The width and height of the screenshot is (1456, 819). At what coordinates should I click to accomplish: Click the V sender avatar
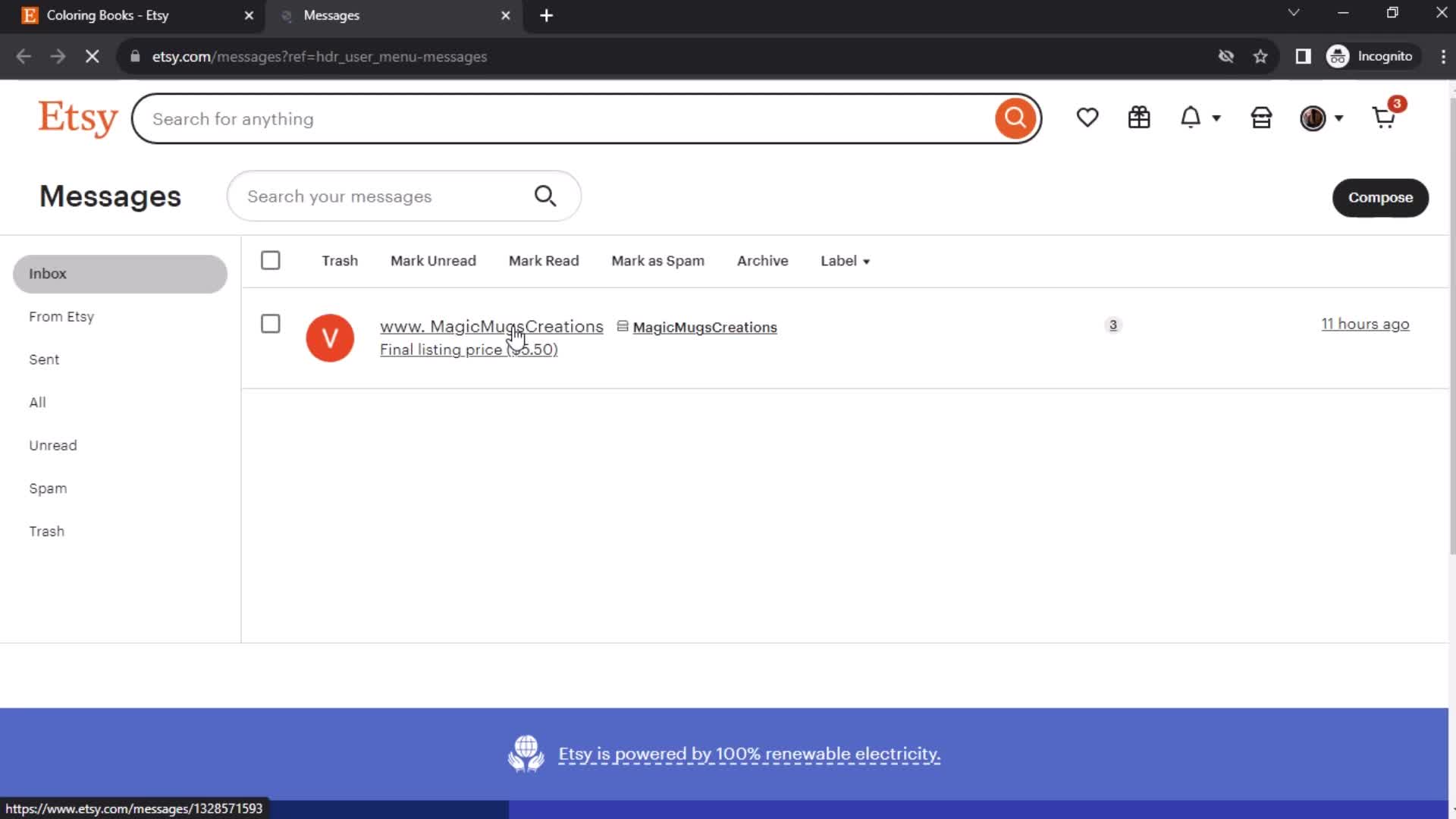(x=330, y=338)
